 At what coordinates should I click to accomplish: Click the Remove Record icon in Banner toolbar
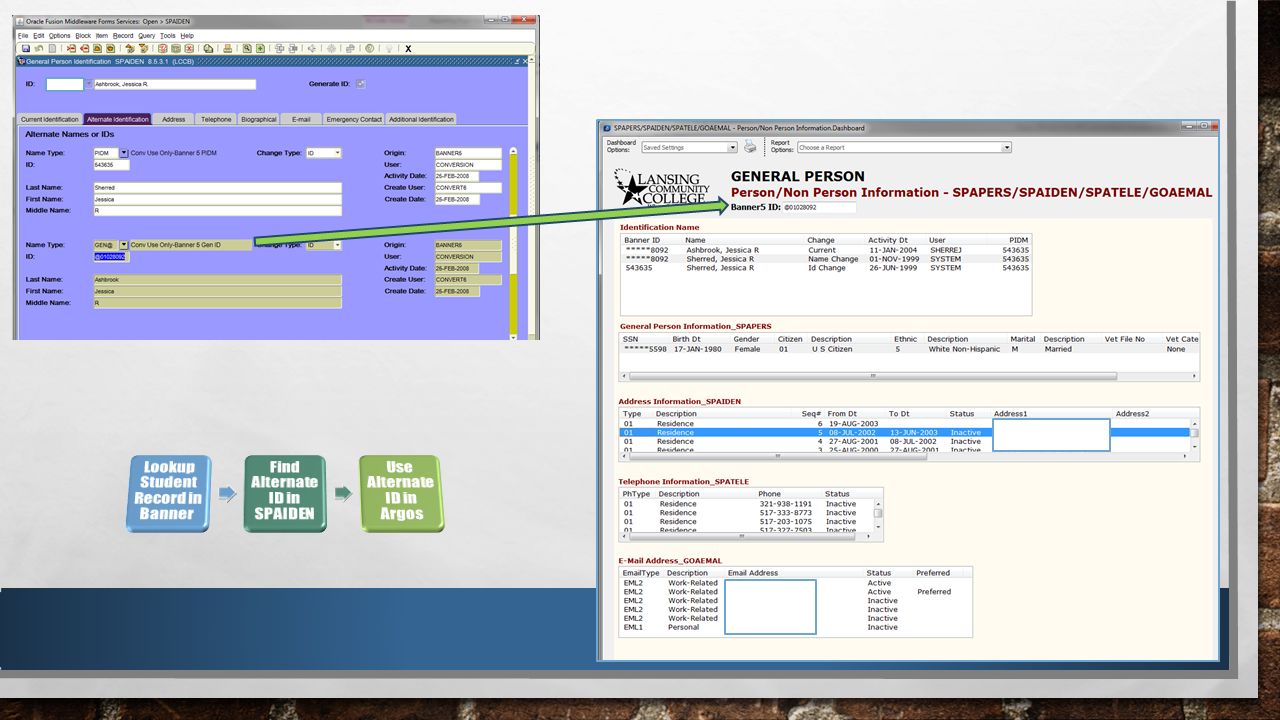[84, 48]
